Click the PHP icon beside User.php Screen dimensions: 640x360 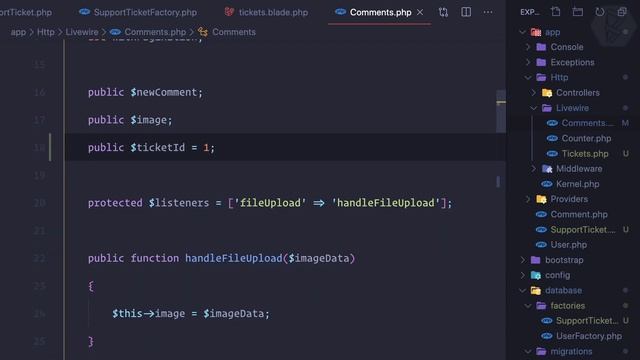point(541,245)
